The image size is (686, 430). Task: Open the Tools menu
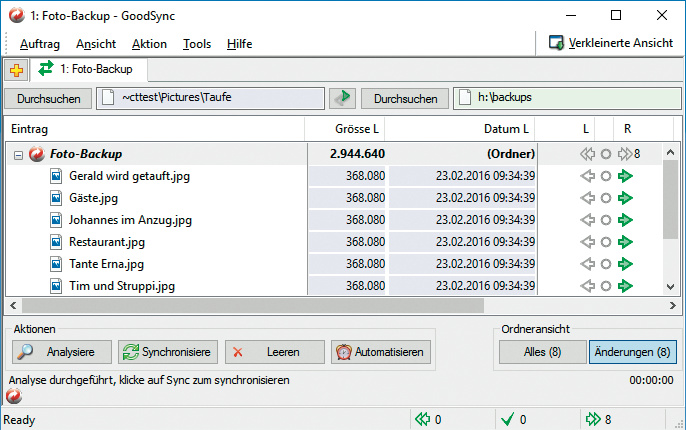pos(197,44)
